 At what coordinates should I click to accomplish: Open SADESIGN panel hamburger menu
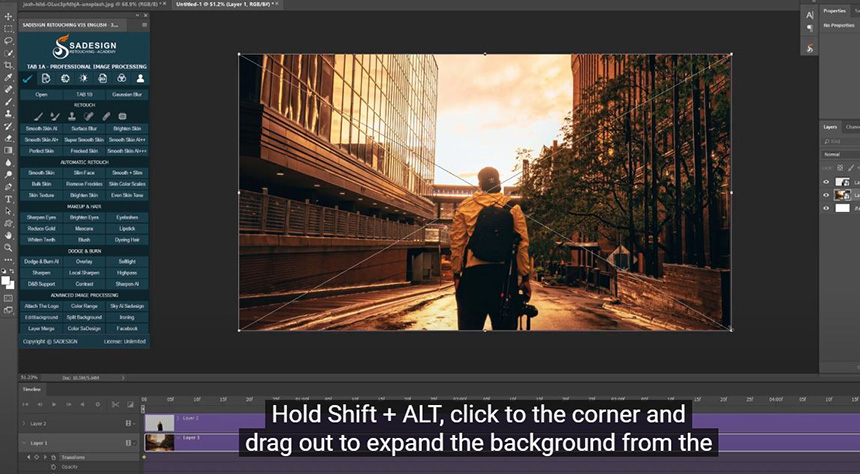pos(145,25)
